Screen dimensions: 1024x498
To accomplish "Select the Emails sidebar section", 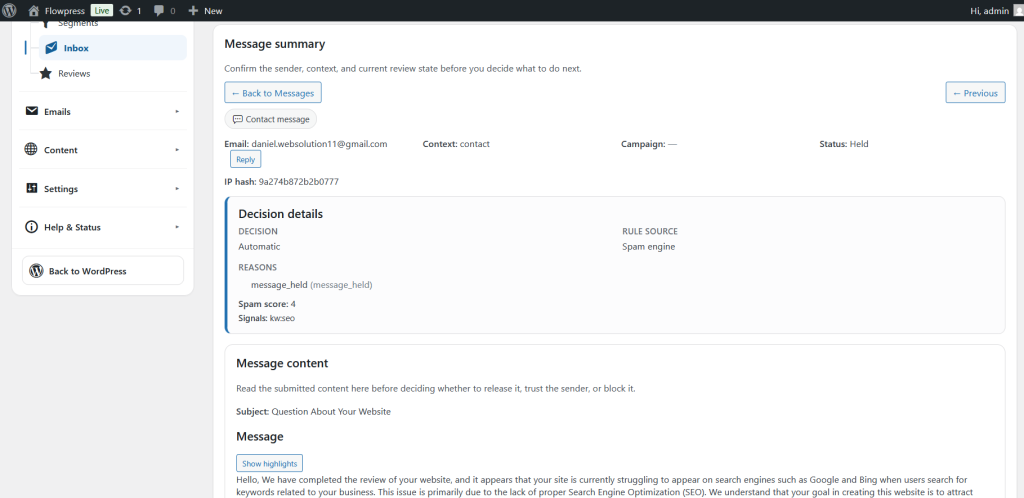I will 103,112.
